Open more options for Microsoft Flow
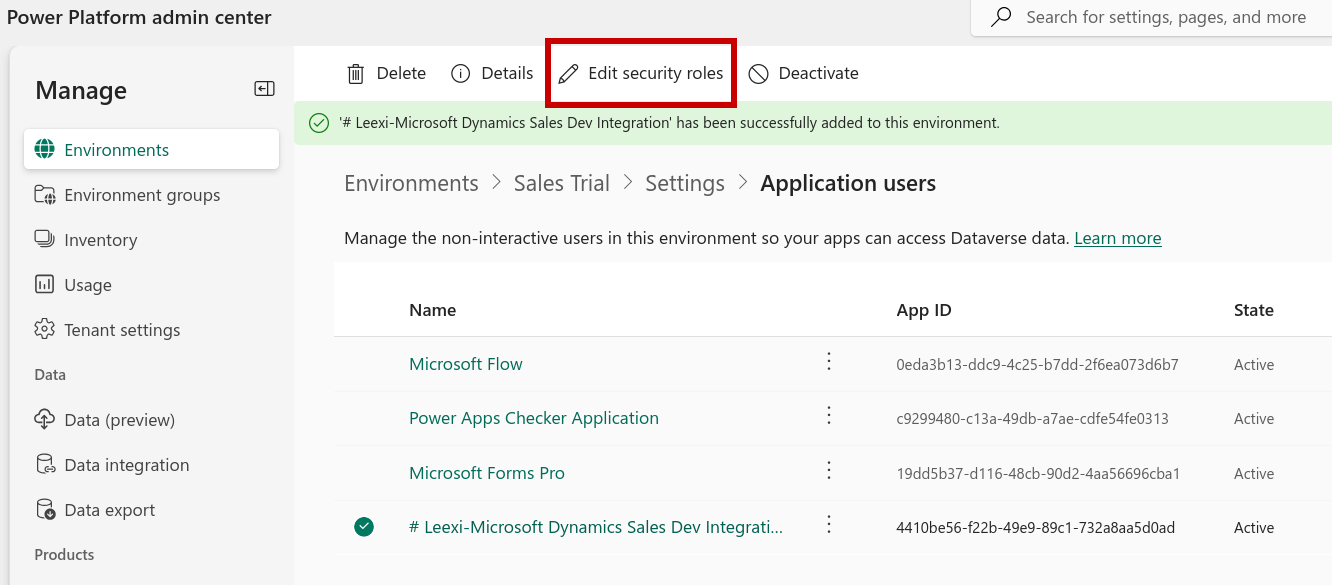The image size is (1332, 585). (828, 362)
